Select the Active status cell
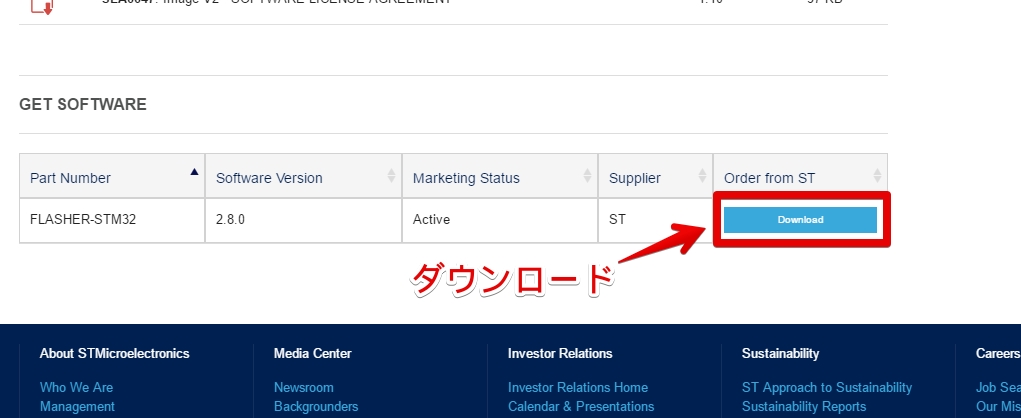Screen dimensions: 1021x418 [x=500, y=220]
